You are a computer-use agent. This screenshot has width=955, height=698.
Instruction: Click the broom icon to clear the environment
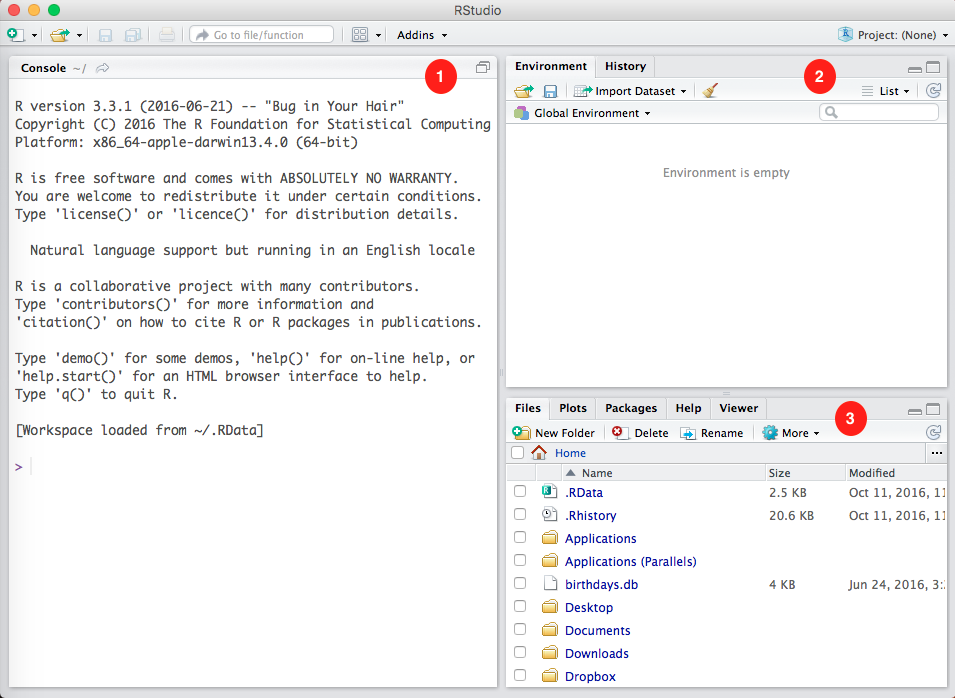(x=710, y=91)
